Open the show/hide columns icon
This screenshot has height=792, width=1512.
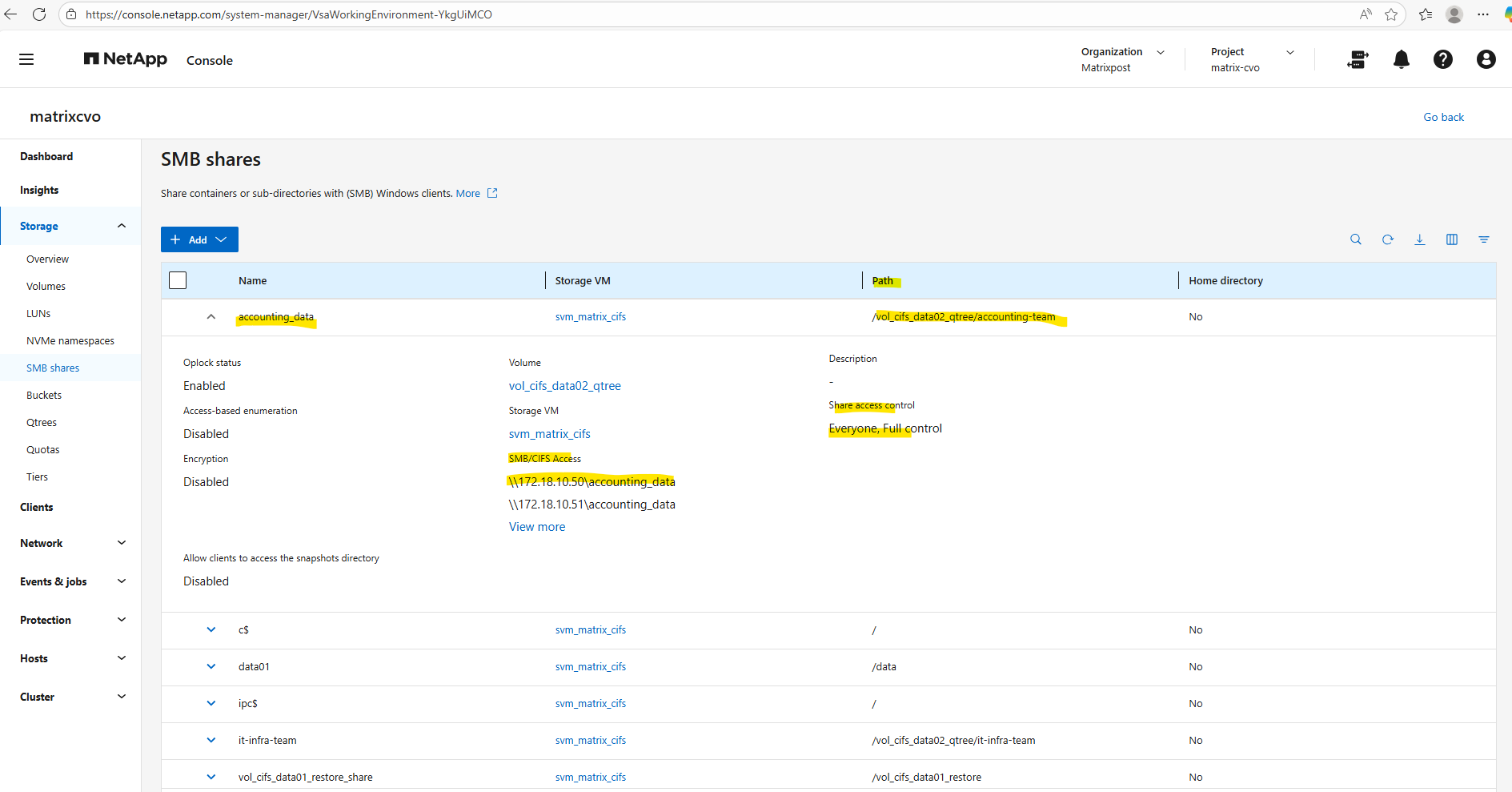(x=1451, y=239)
